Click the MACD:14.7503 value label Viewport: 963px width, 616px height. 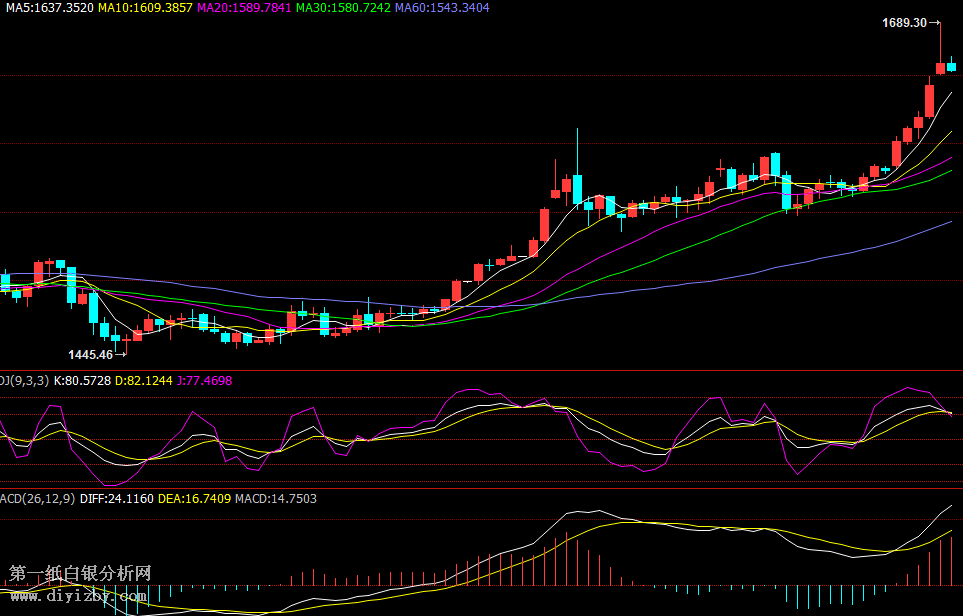click(275, 498)
